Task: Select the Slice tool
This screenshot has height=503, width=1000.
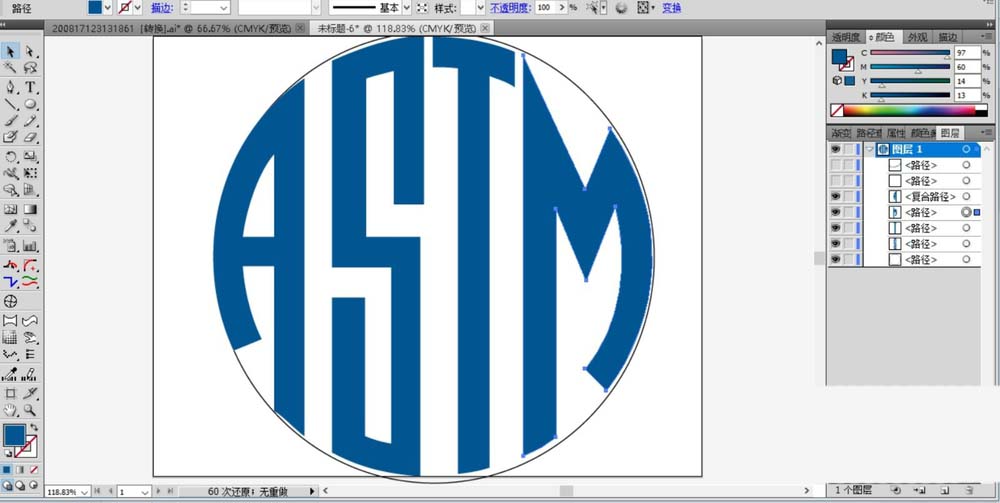Action: click(x=30, y=393)
